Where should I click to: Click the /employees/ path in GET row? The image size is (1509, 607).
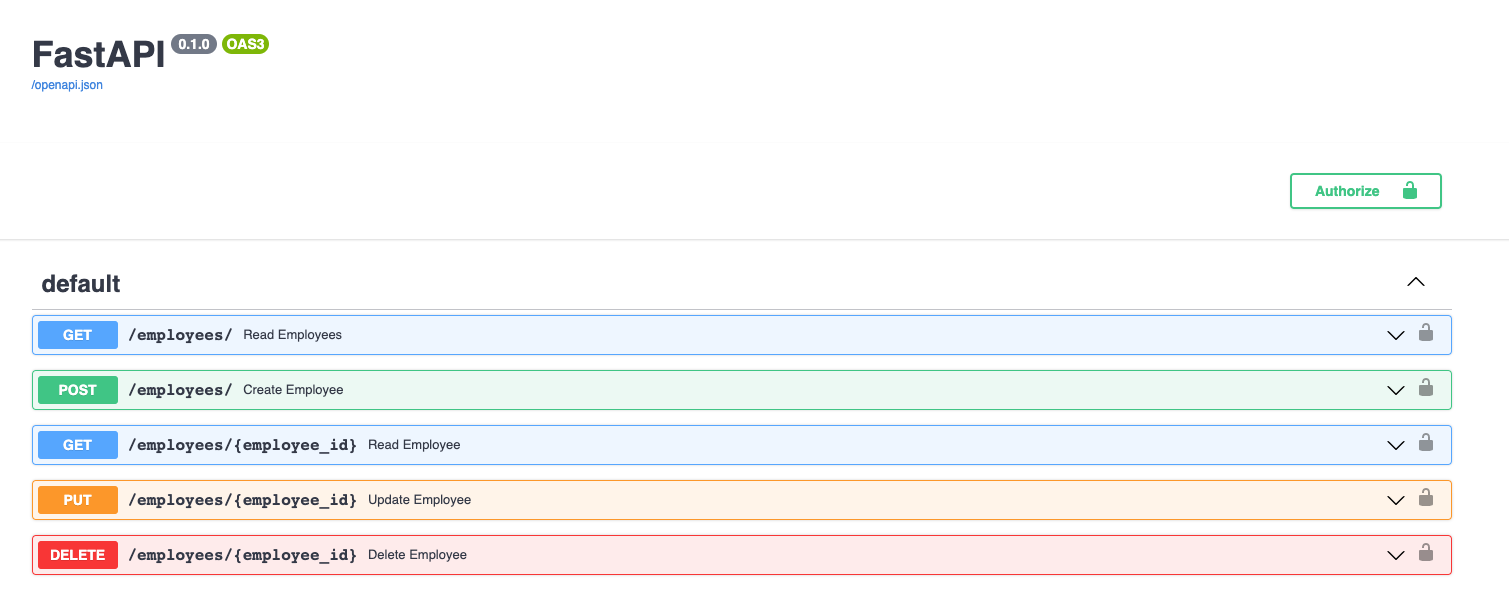180,335
